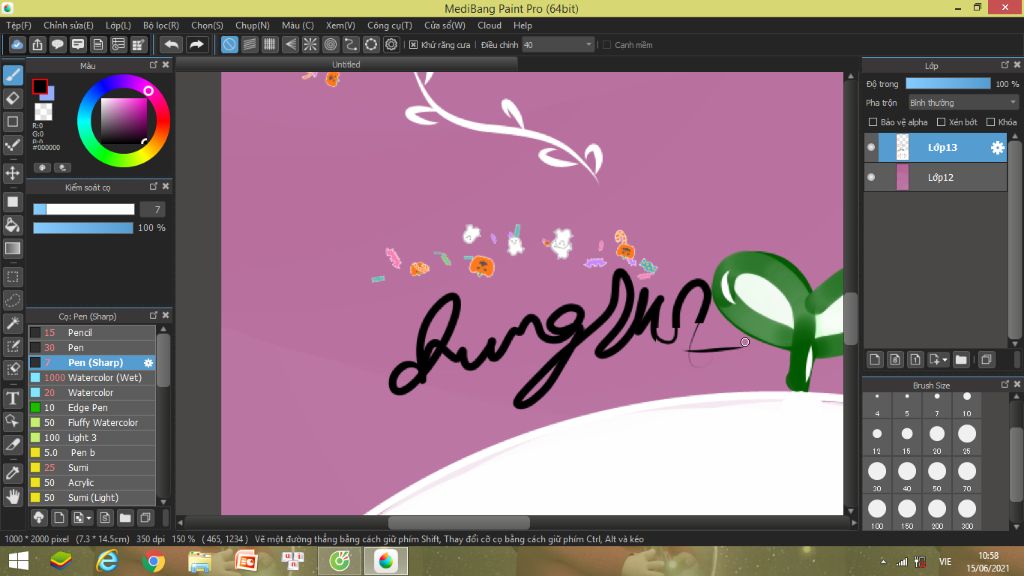Open Google Chrome from taskbar

(153, 561)
